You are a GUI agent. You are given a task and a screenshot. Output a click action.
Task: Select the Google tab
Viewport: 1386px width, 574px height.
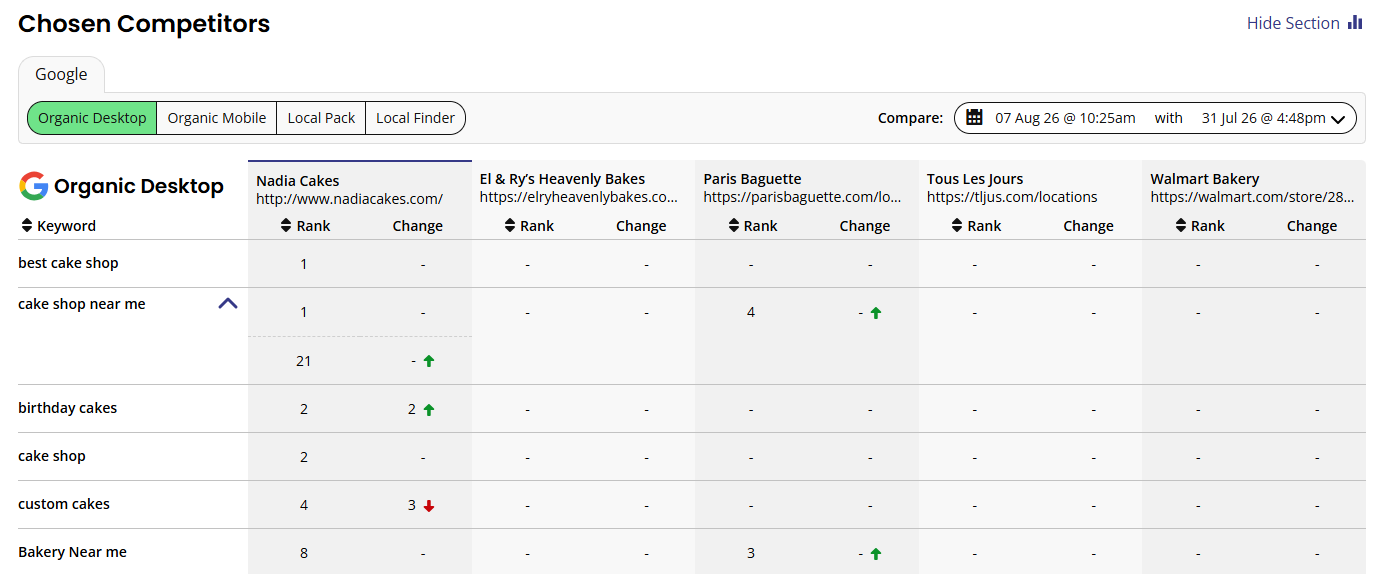tap(61, 74)
